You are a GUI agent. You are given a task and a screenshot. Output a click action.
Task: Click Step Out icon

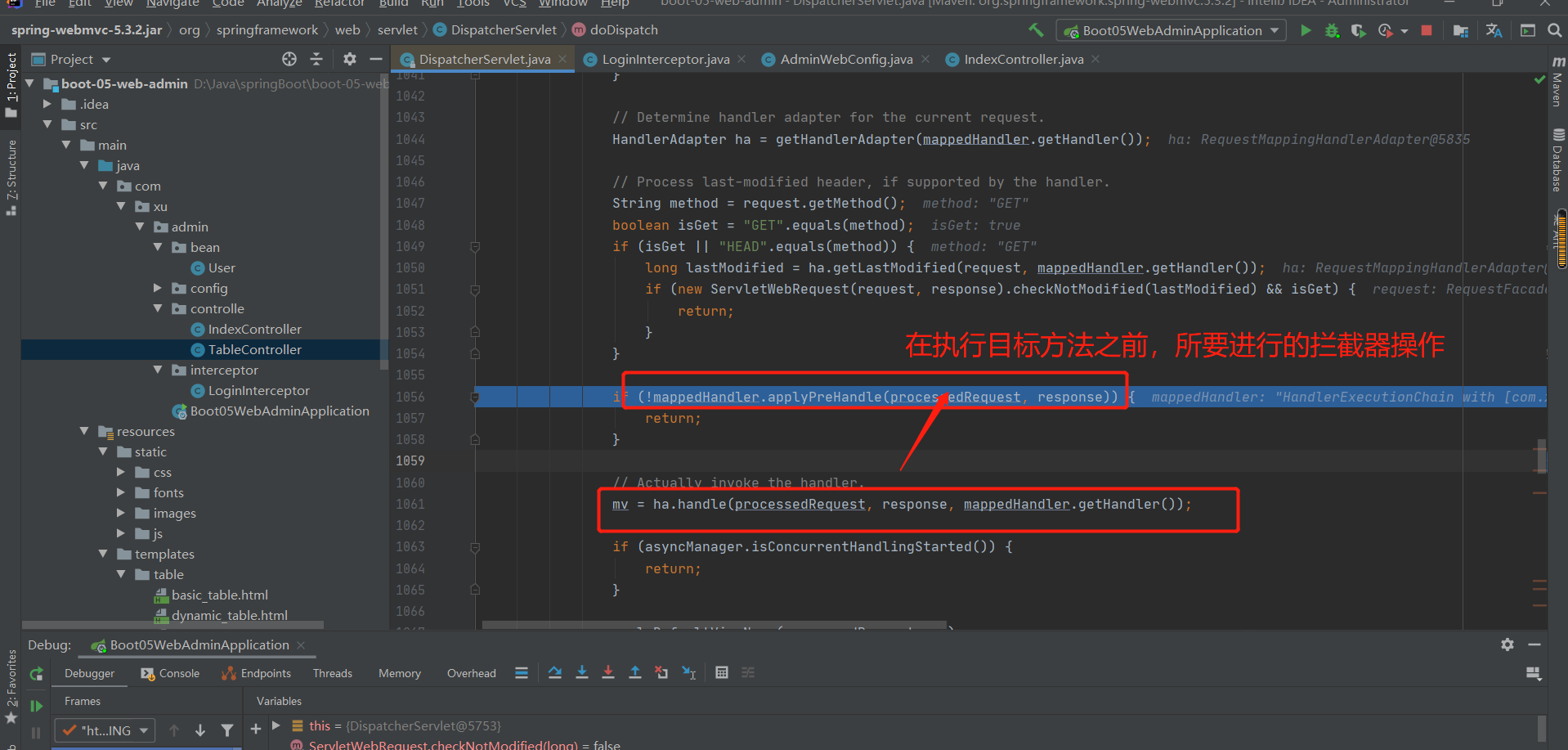(x=634, y=673)
